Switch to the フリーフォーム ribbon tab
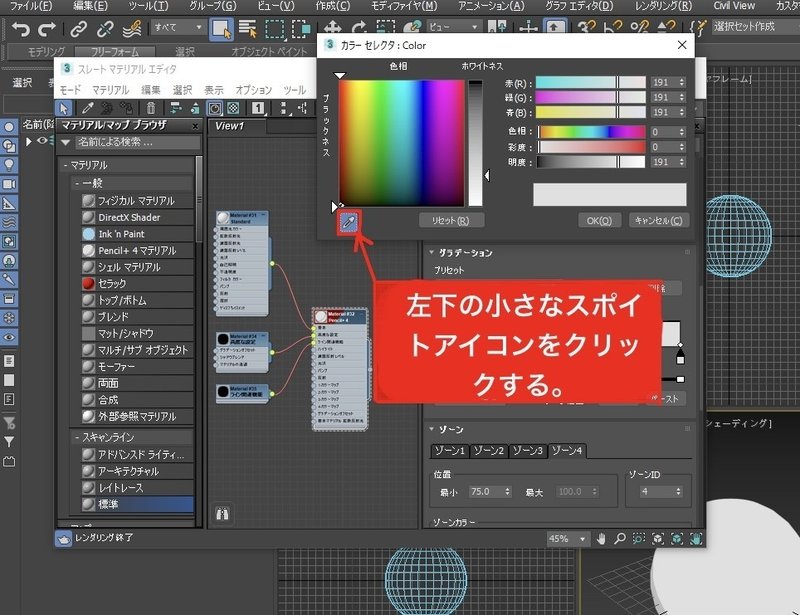800x615 pixels. 115,52
